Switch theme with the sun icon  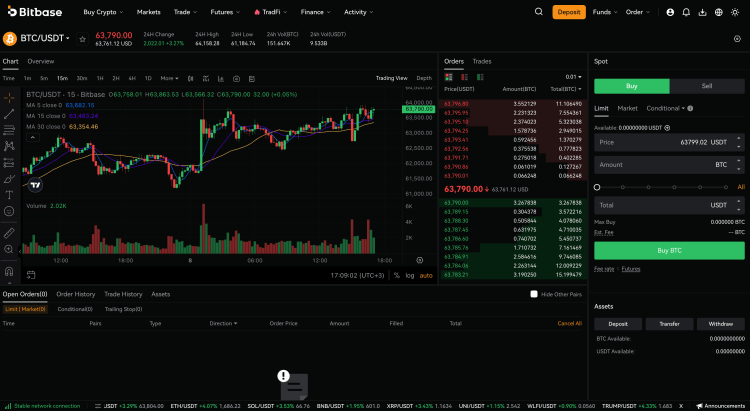tap(735, 12)
